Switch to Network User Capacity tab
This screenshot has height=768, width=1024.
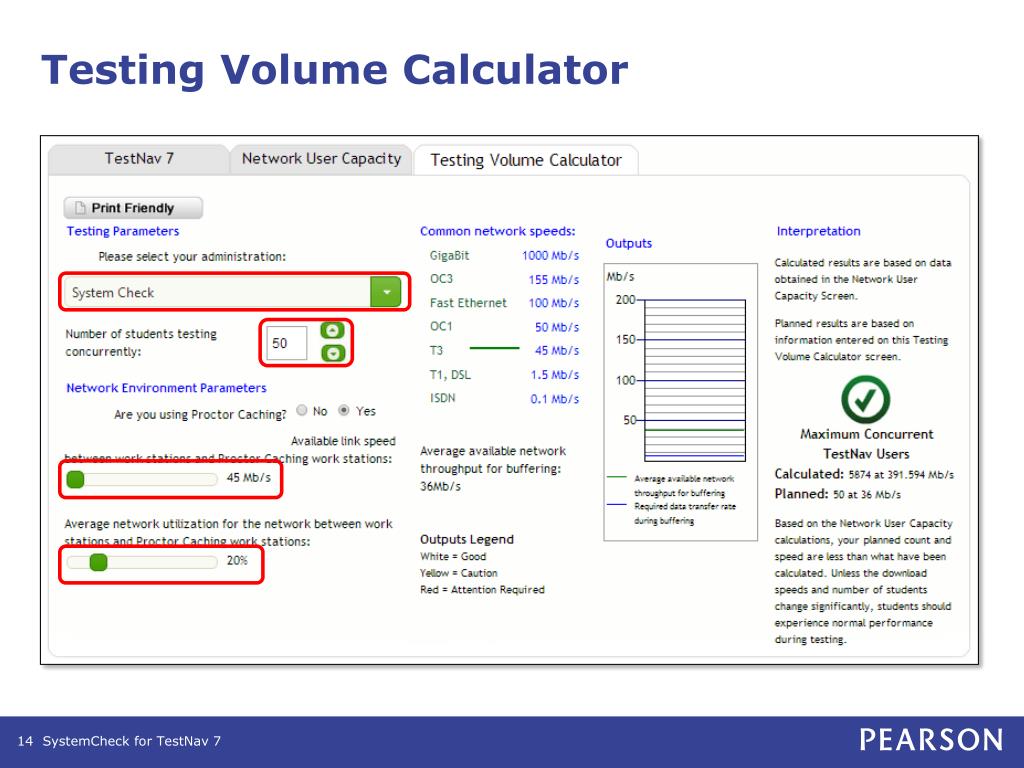(x=321, y=159)
